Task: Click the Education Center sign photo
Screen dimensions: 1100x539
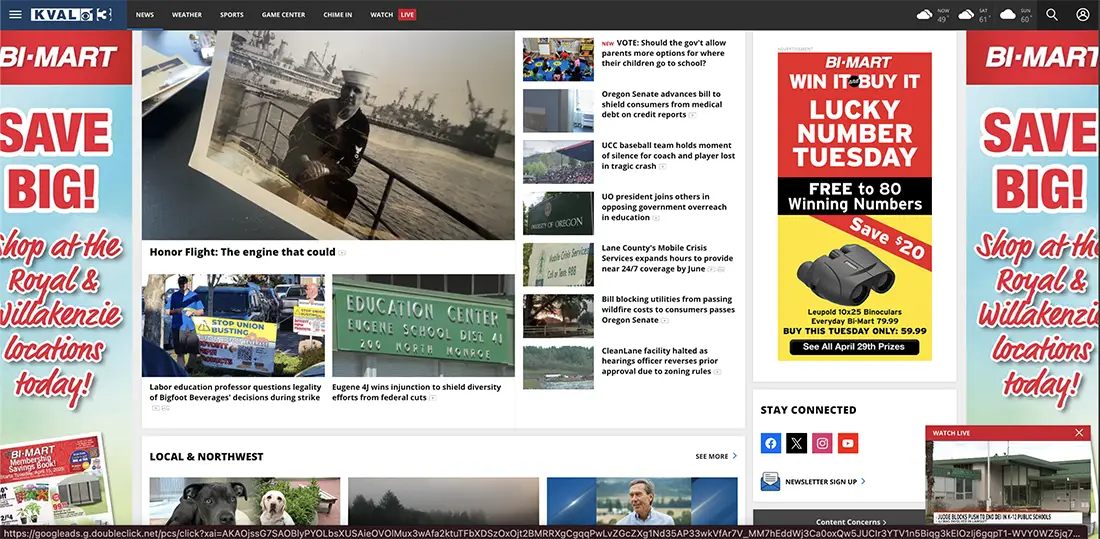Action: click(x=423, y=326)
